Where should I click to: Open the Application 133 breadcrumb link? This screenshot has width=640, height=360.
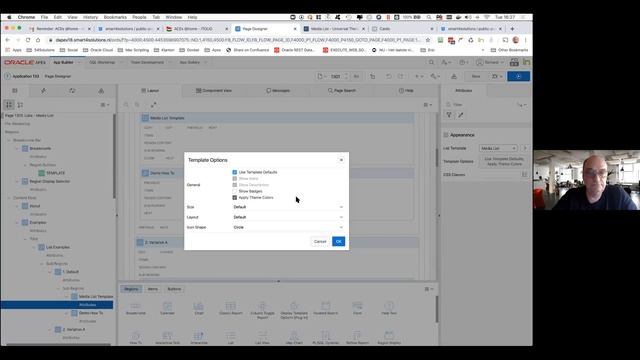point(25,76)
